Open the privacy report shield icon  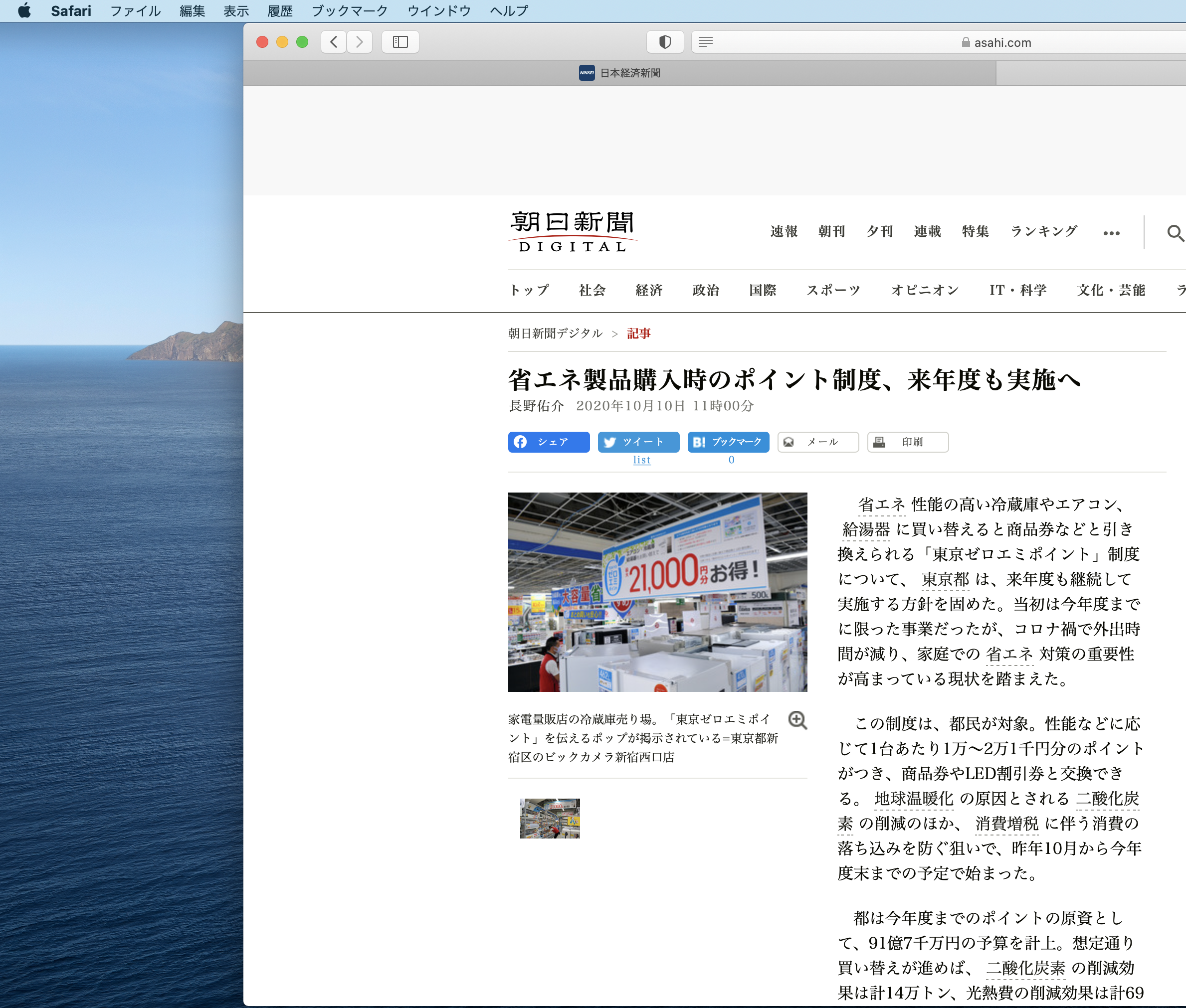pyautogui.click(x=665, y=42)
